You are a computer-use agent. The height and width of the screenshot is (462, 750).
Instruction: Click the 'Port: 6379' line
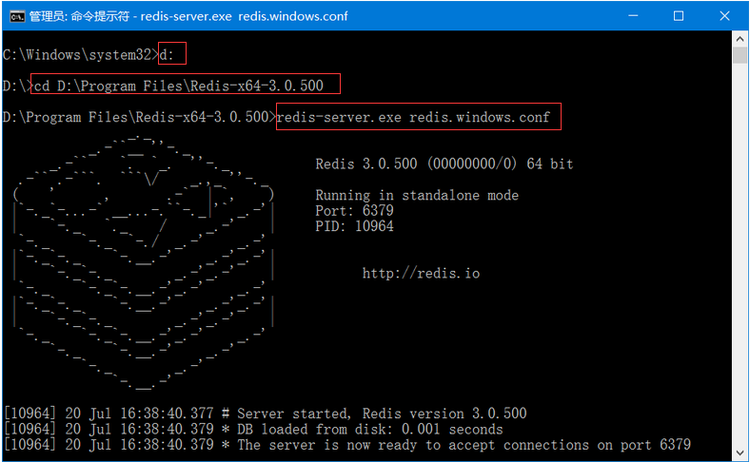354,210
